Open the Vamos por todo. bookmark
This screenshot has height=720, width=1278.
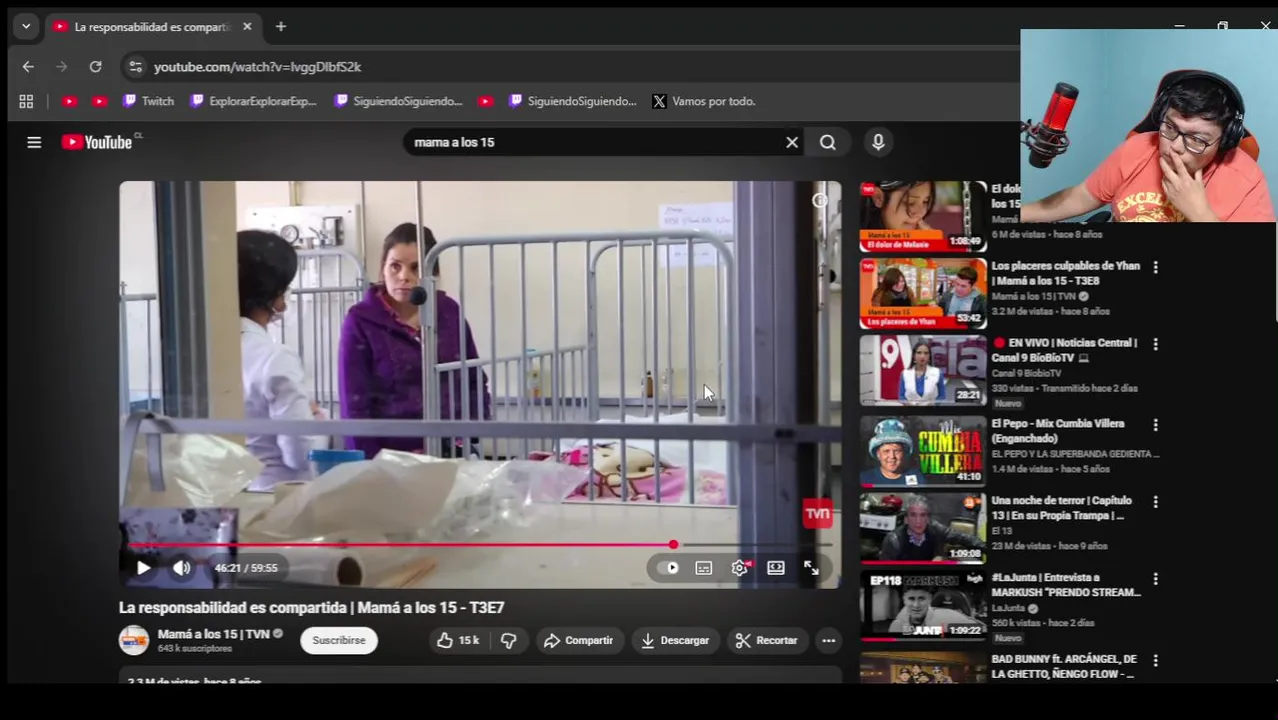click(704, 101)
